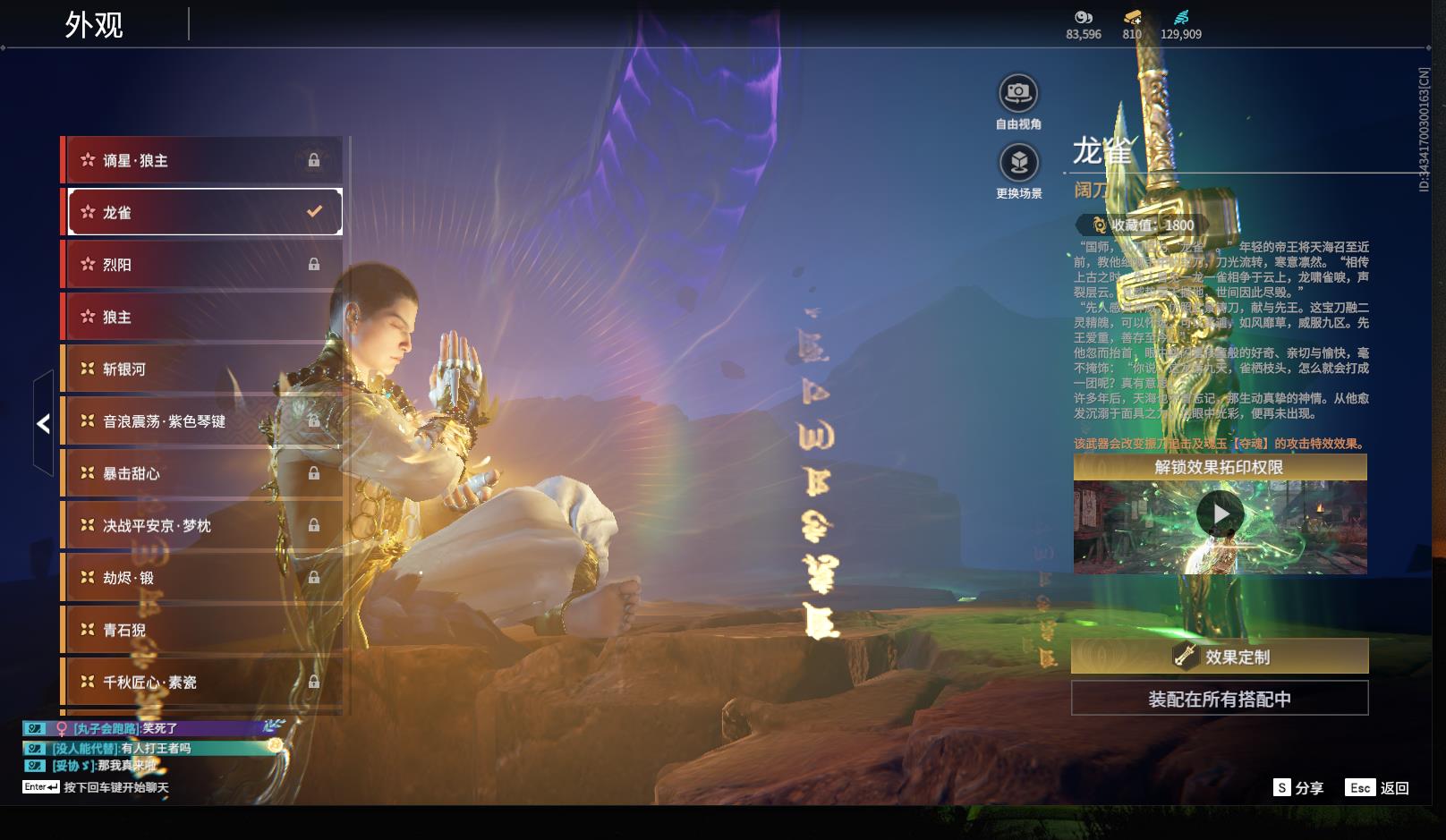Image resolution: width=1446 pixels, height=840 pixels.
Task: Click lock icon on 摘星·狼主 skin
Action: point(314,160)
